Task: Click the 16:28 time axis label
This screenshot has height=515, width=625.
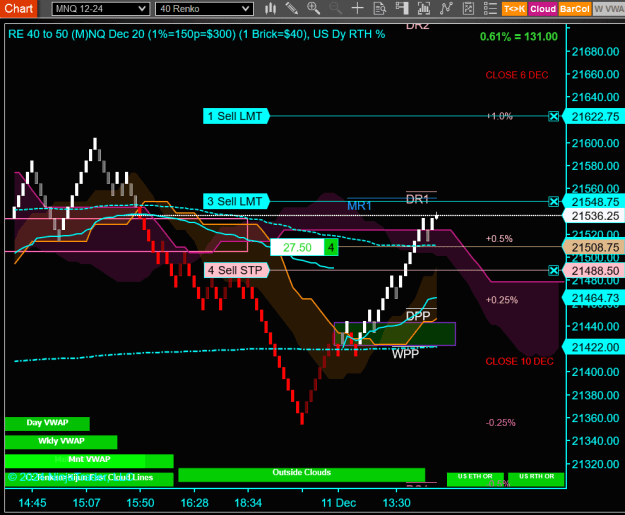Action: tap(195, 503)
